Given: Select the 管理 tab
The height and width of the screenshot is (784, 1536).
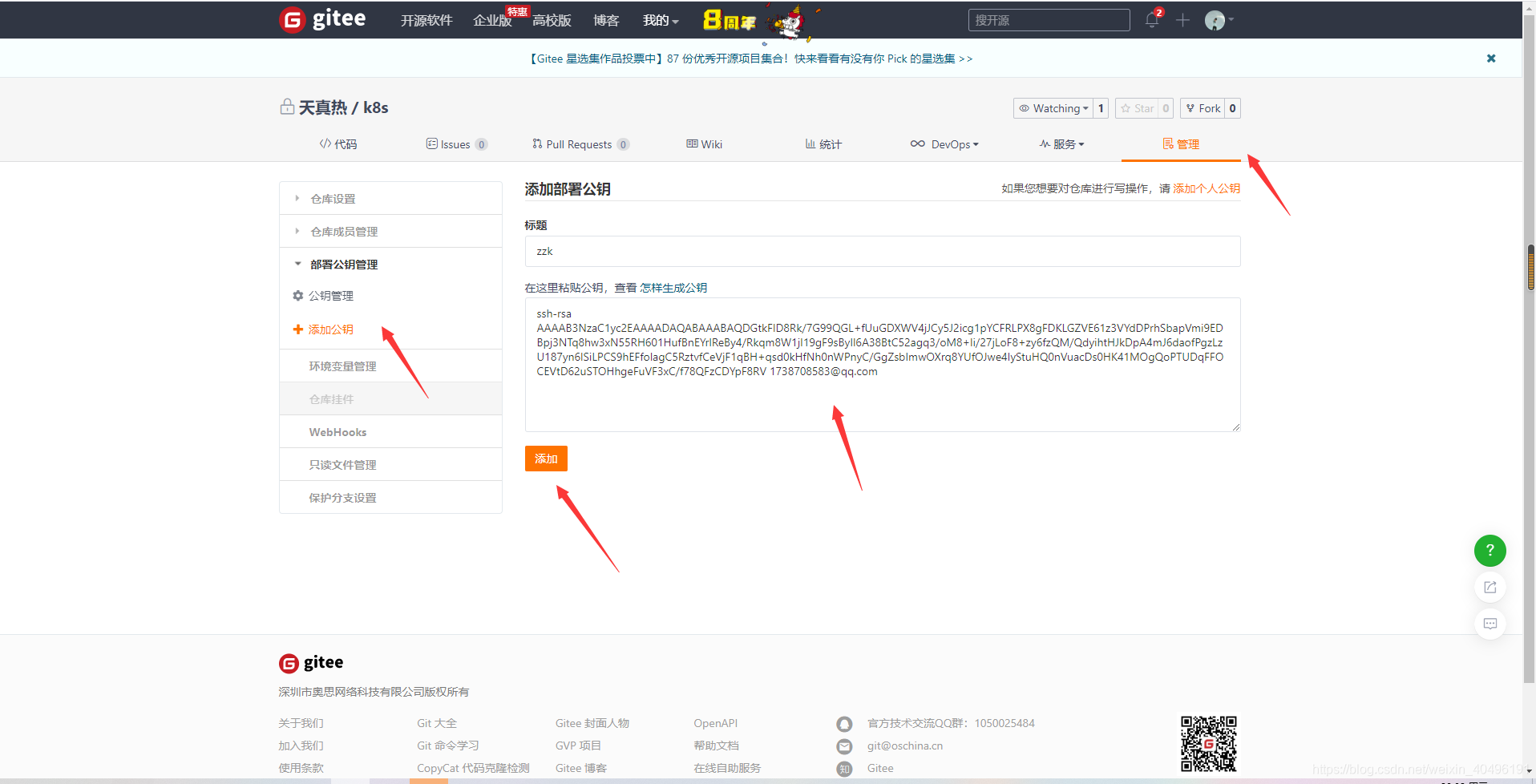Looking at the screenshot, I should [1181, 144].
